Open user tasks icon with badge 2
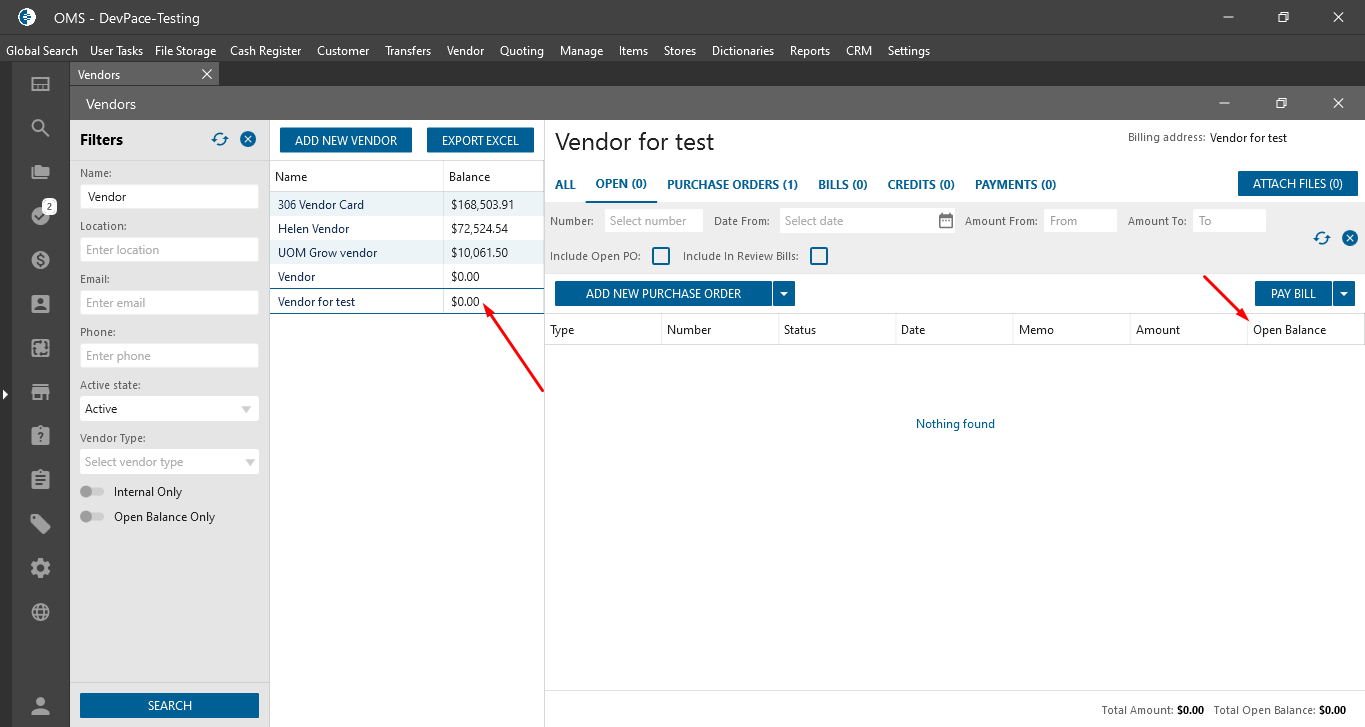This screenshot has height=727, width=1365. 40,215
